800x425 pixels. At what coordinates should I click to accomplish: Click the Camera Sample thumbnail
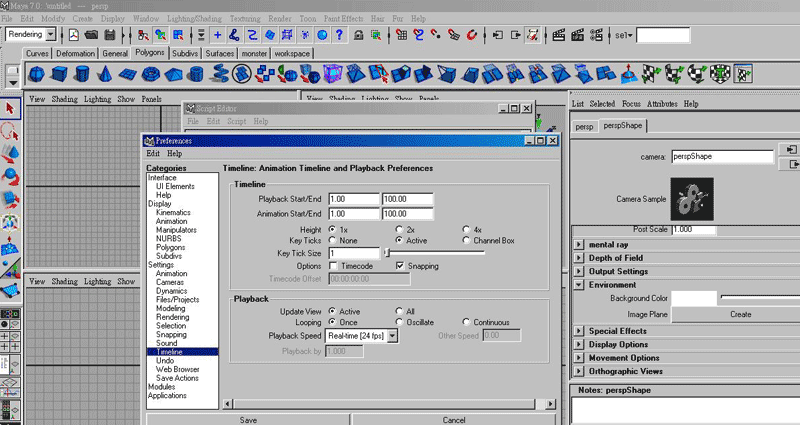(x=692, y=199)
